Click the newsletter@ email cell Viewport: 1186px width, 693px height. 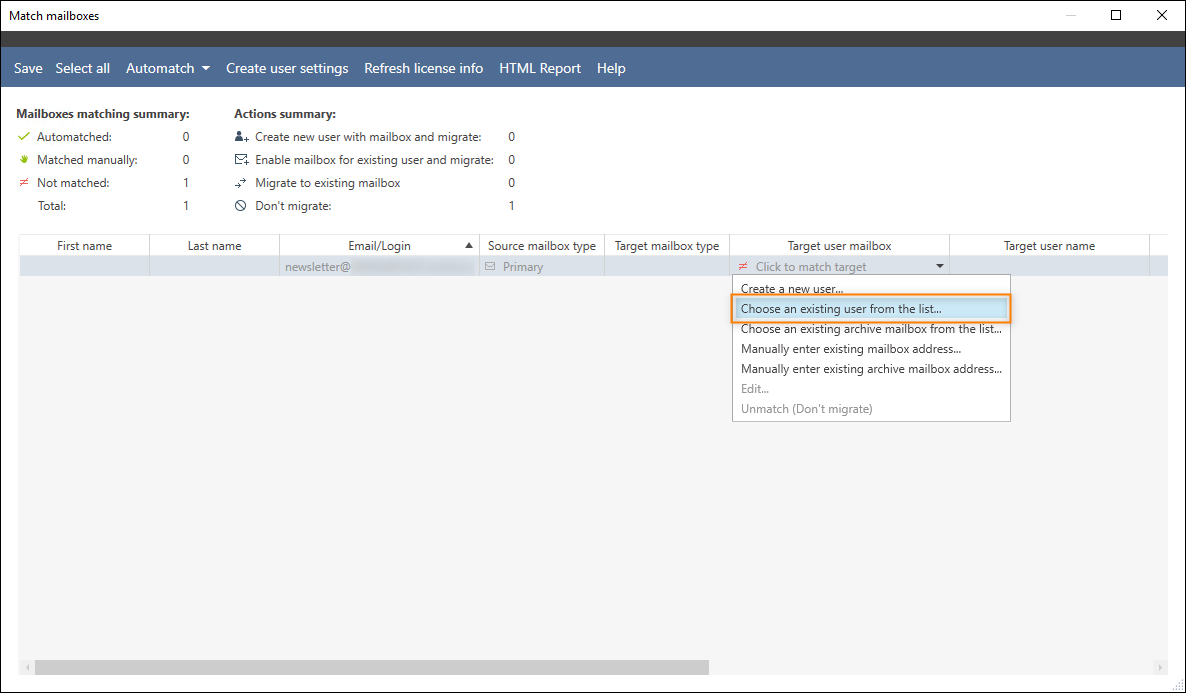[x=379, y=266]
